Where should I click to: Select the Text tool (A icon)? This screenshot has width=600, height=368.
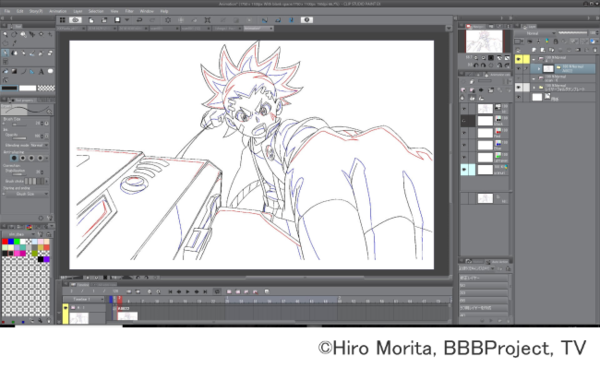[41, 72]
